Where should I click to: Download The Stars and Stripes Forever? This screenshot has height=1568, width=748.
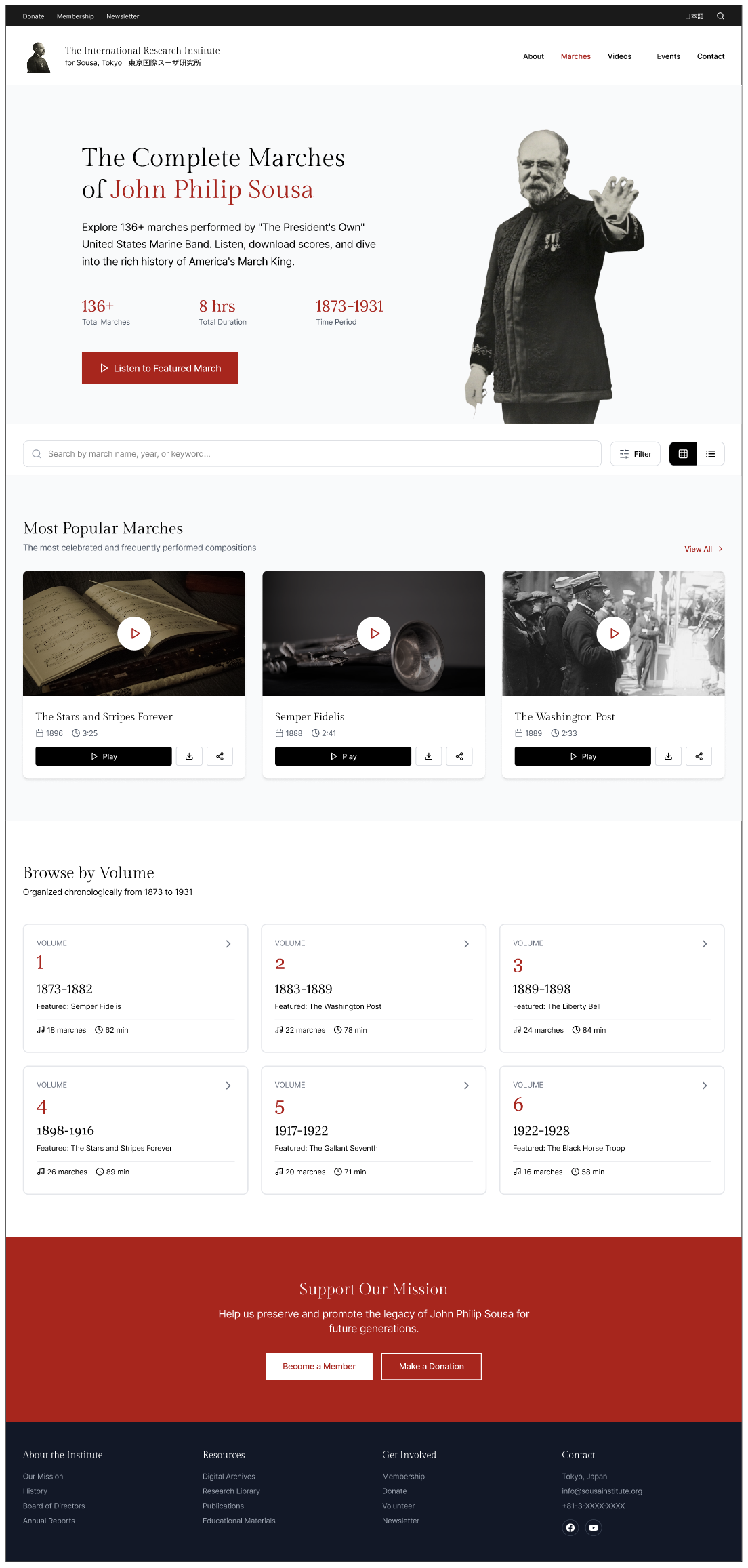tap(189, 756)
